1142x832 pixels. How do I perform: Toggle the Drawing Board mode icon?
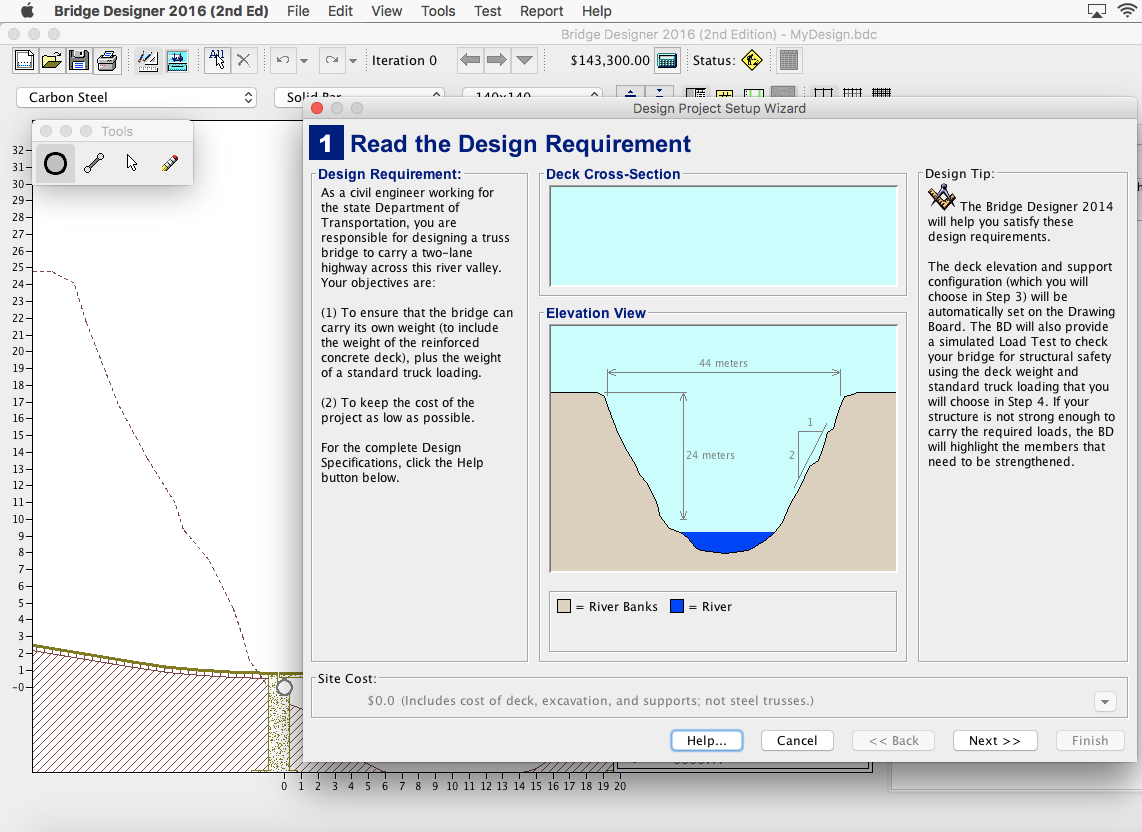(149, 61)
